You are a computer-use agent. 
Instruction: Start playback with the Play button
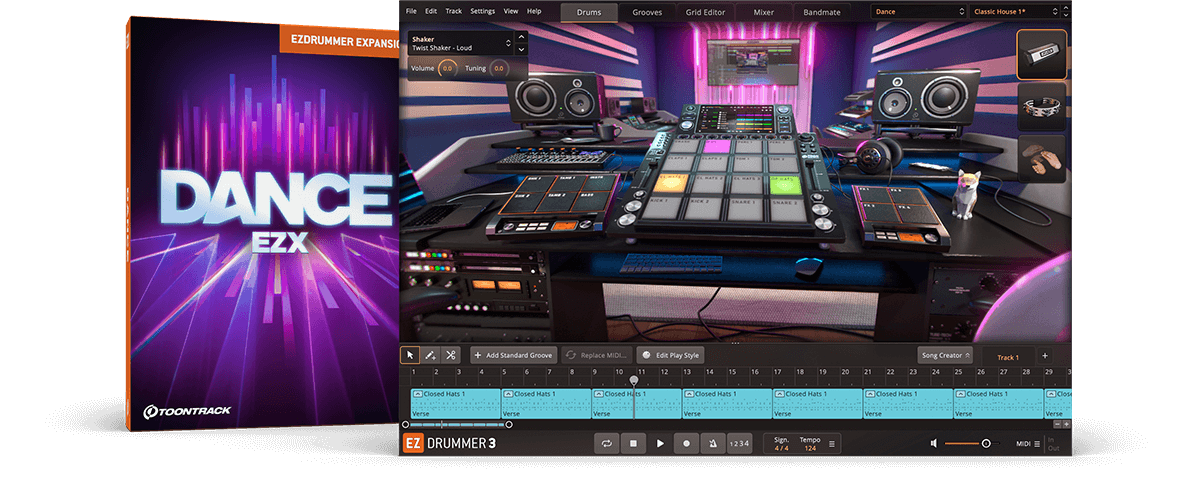660,443
